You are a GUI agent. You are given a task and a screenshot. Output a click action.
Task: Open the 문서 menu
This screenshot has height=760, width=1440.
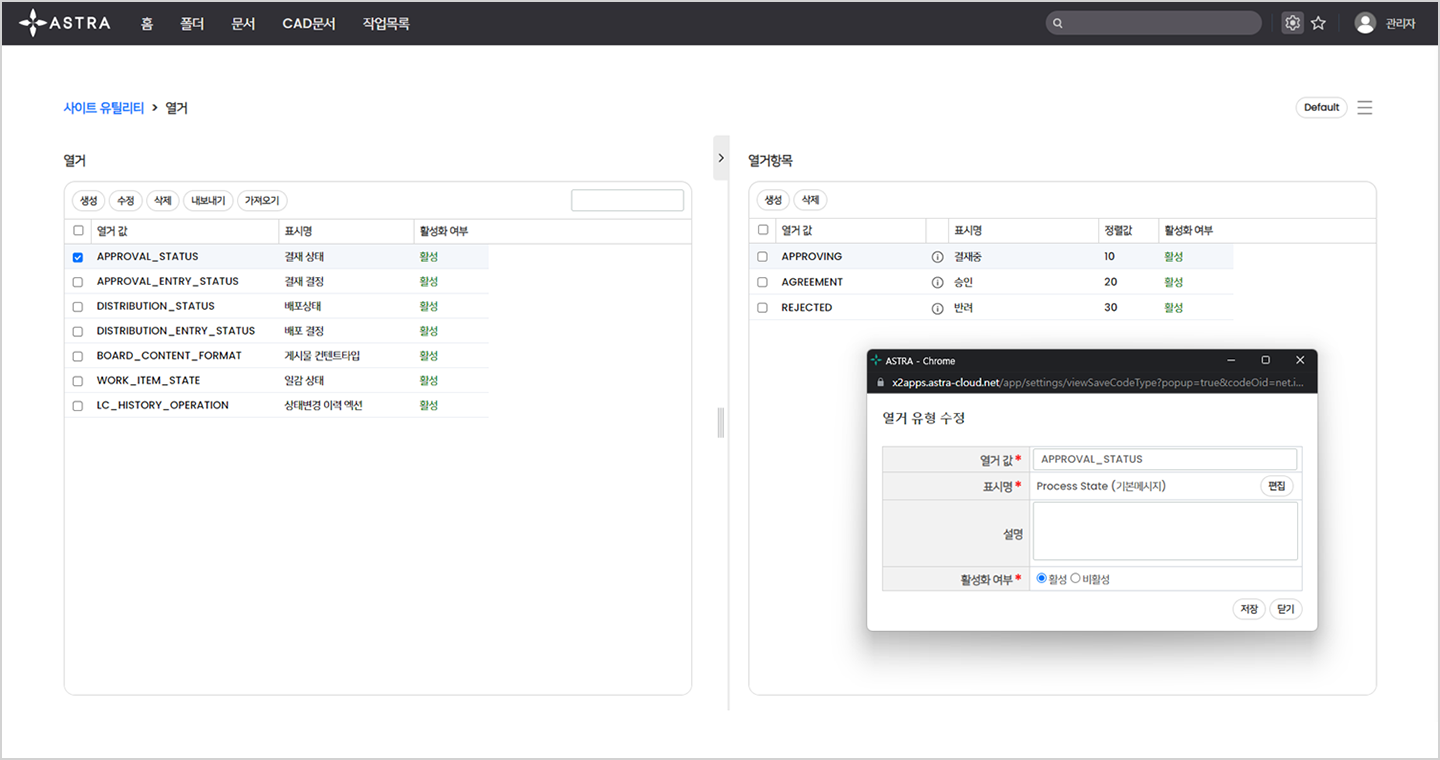243,23
